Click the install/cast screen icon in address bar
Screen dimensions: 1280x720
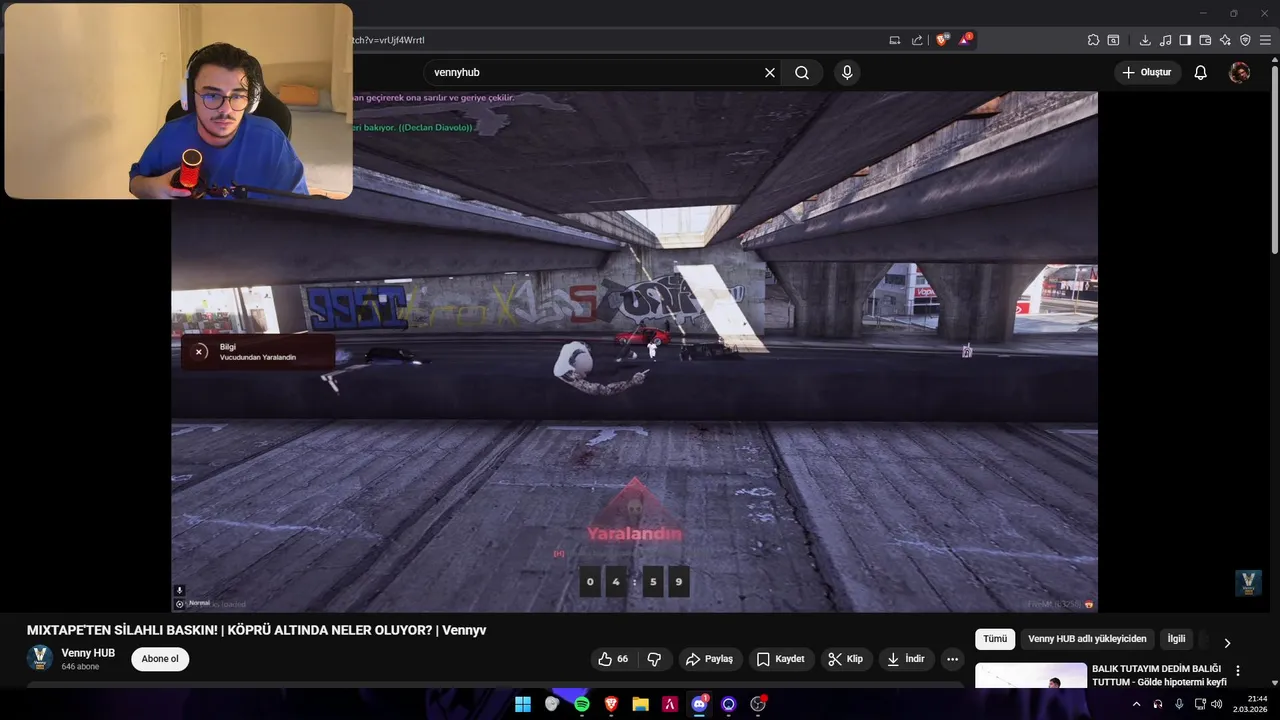(894, 40)
